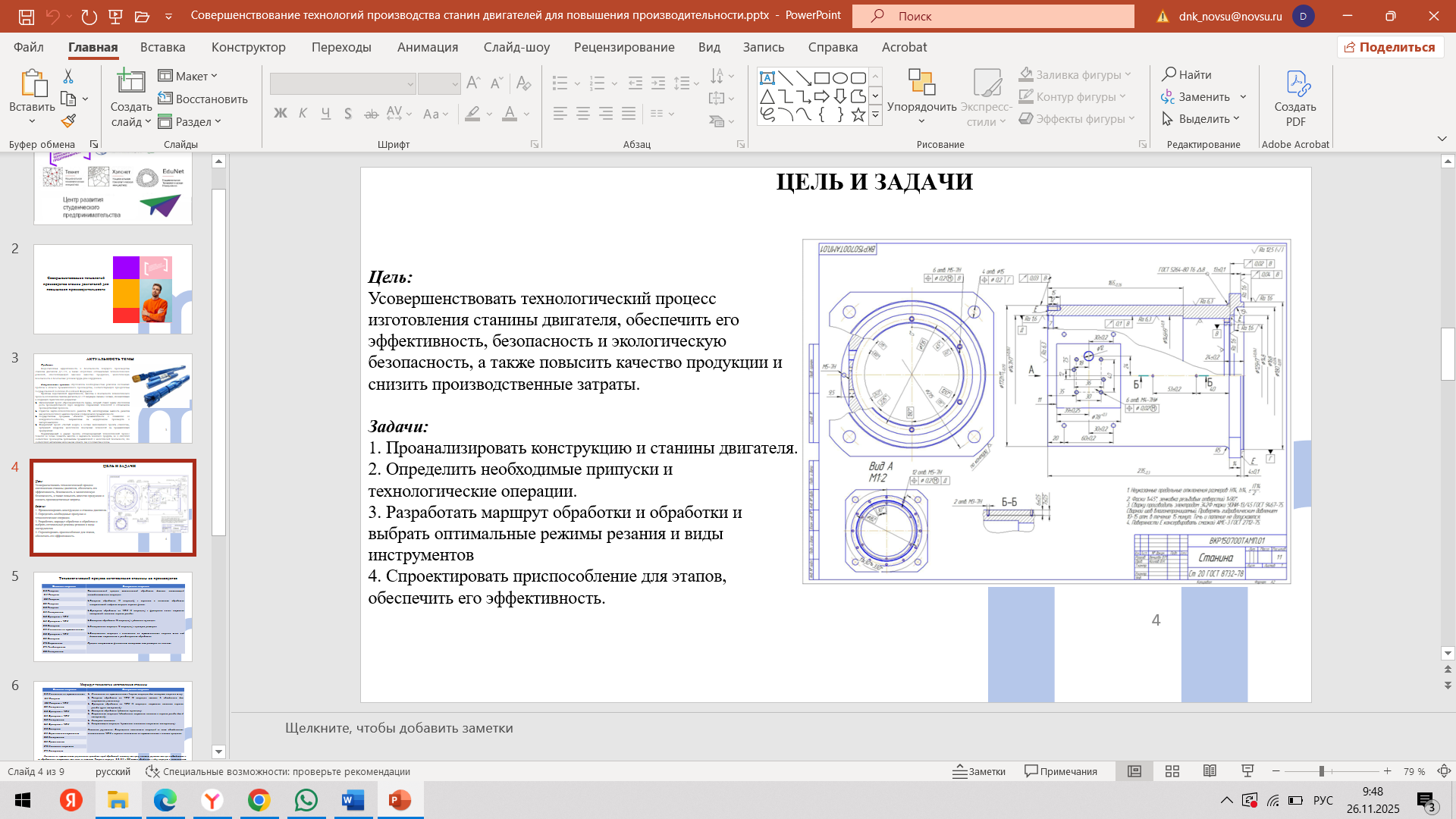
Task: Expand the Layout (Макет) dropdown
Action: point(188,76)
